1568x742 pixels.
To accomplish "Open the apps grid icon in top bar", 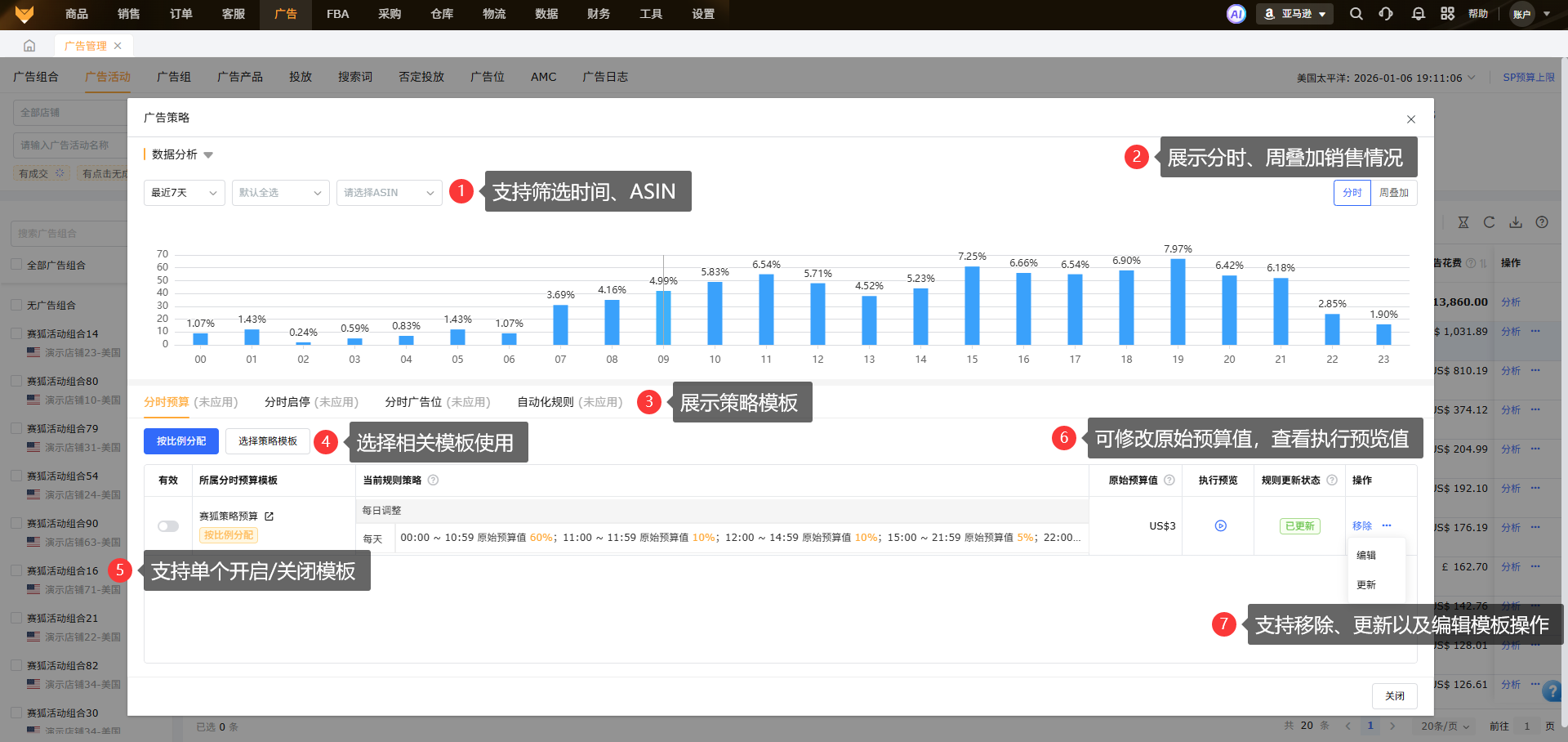I will [x=1447, y=14].
